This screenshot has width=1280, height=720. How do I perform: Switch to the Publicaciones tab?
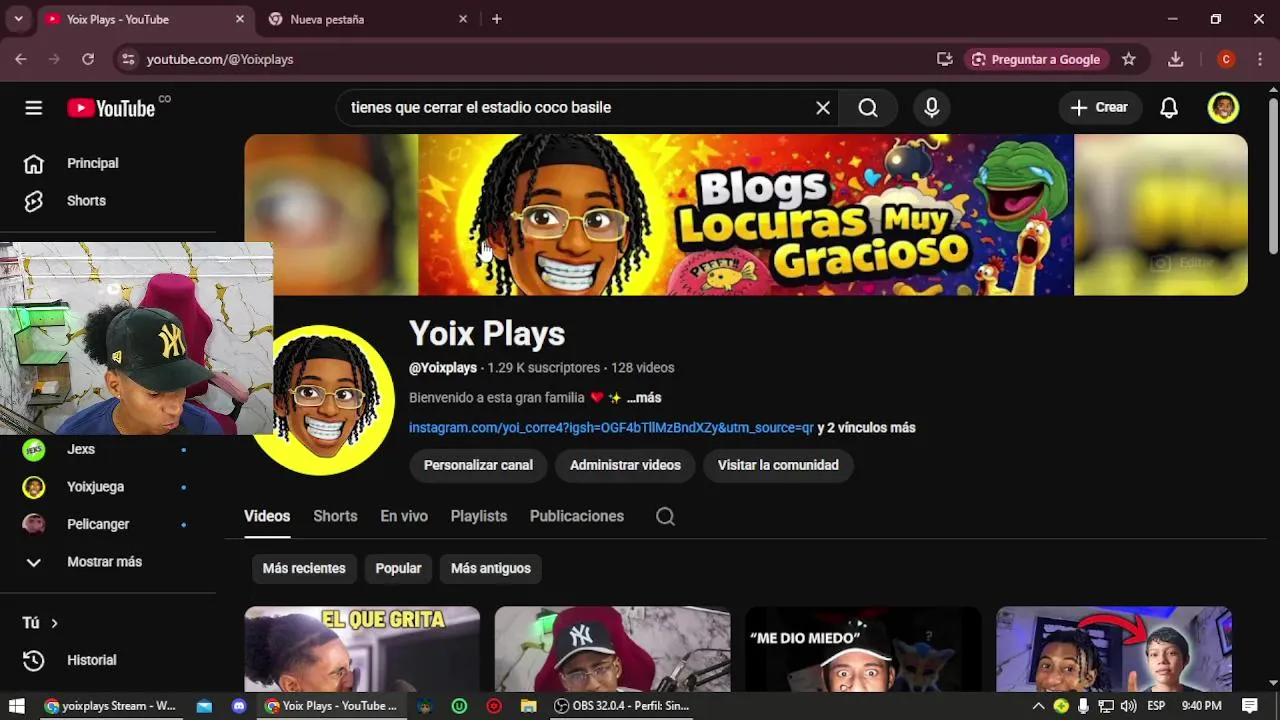tap(577, 516)
